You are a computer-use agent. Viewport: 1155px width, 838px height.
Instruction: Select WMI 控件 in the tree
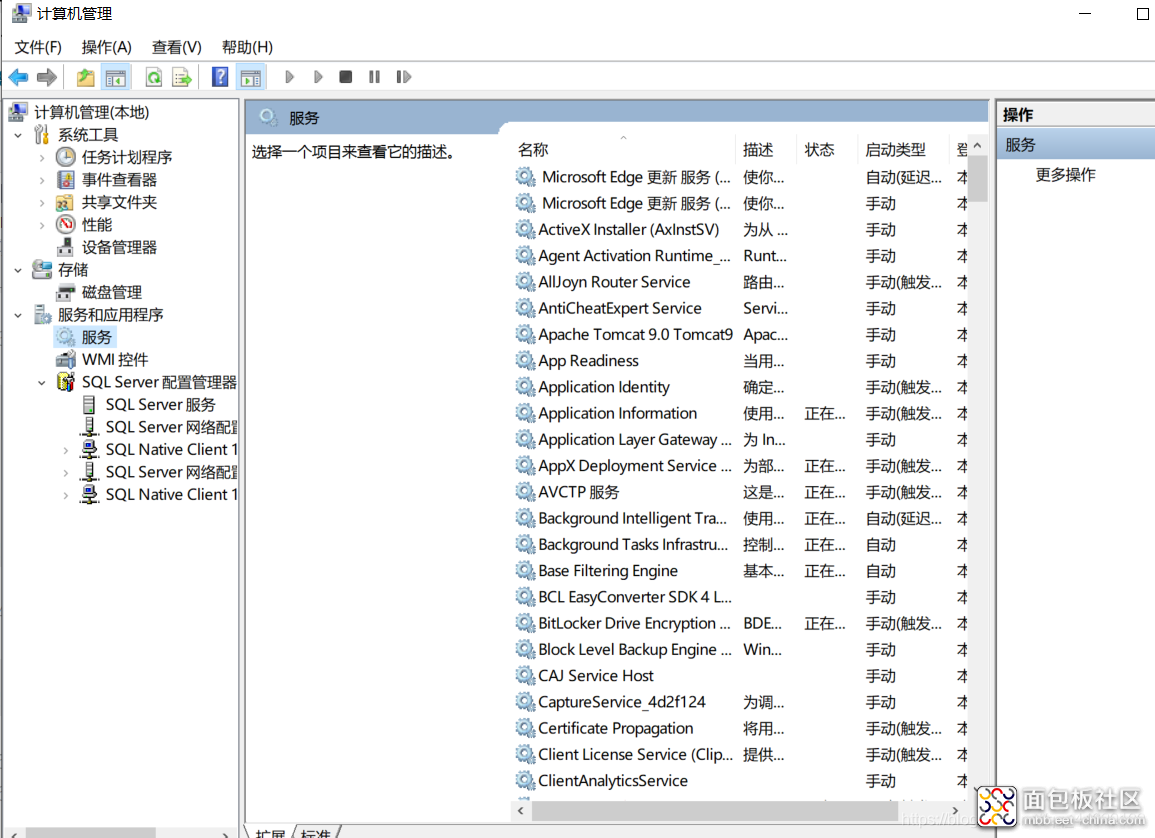tap(114, 359)
